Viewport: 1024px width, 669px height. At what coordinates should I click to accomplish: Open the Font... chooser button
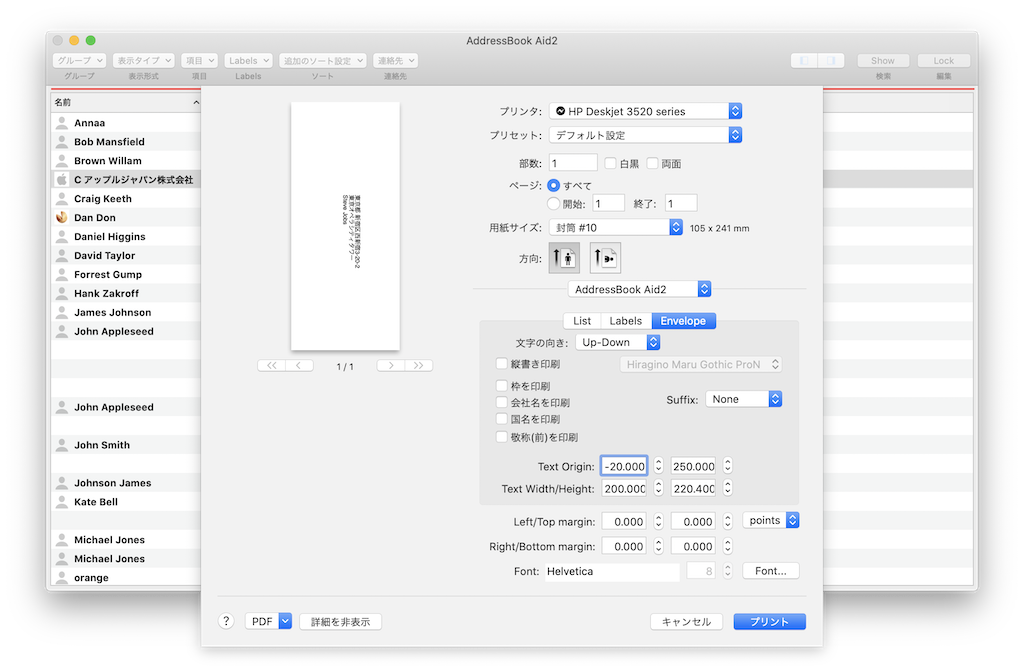(x=771, y=571)
